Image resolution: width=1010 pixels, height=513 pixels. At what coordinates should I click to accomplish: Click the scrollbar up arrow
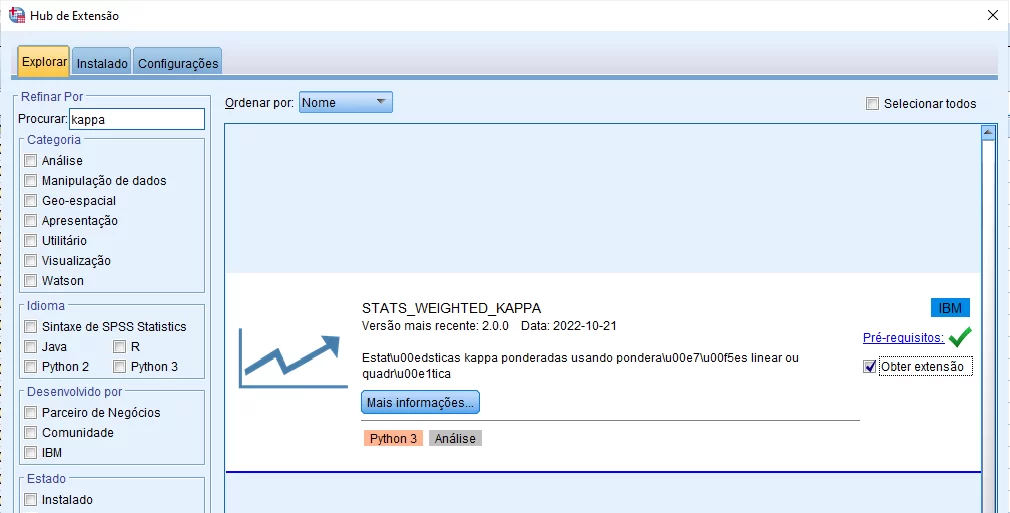tap(988, 133)
